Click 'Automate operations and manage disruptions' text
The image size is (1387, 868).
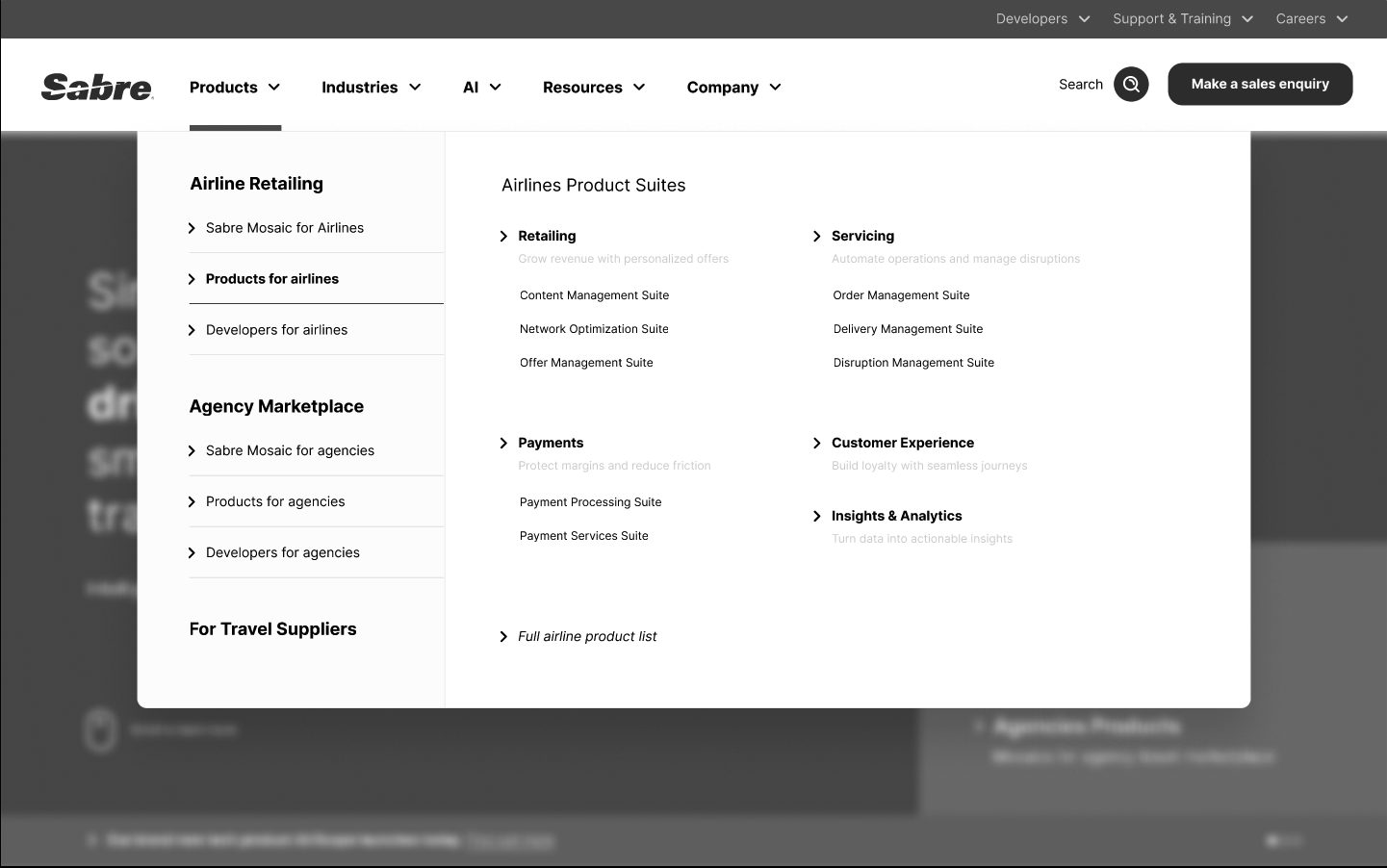tap(956, 259)
